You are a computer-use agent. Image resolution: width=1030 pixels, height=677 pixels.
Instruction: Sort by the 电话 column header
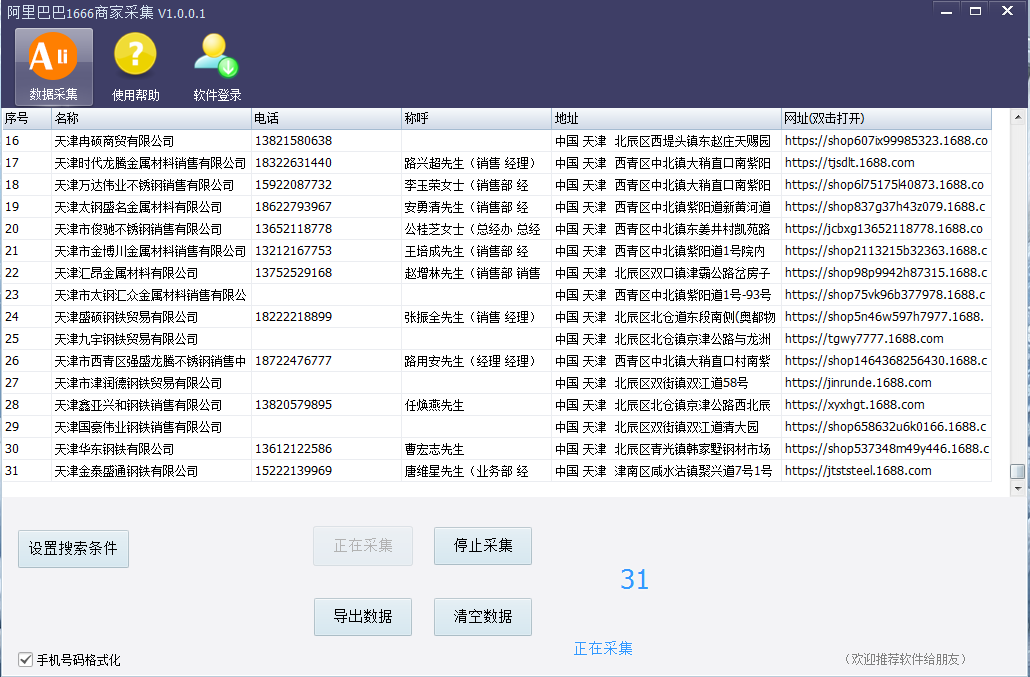pos(326,118)
